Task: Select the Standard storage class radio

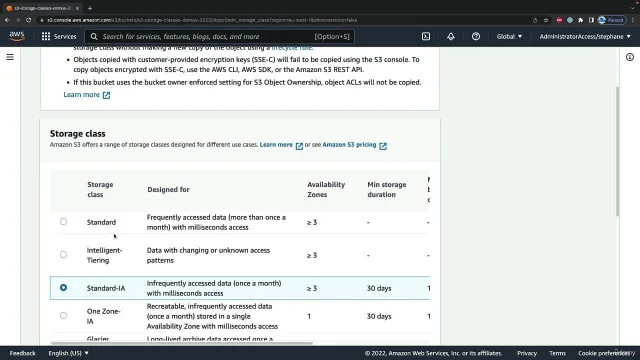Action: (63, 222)
